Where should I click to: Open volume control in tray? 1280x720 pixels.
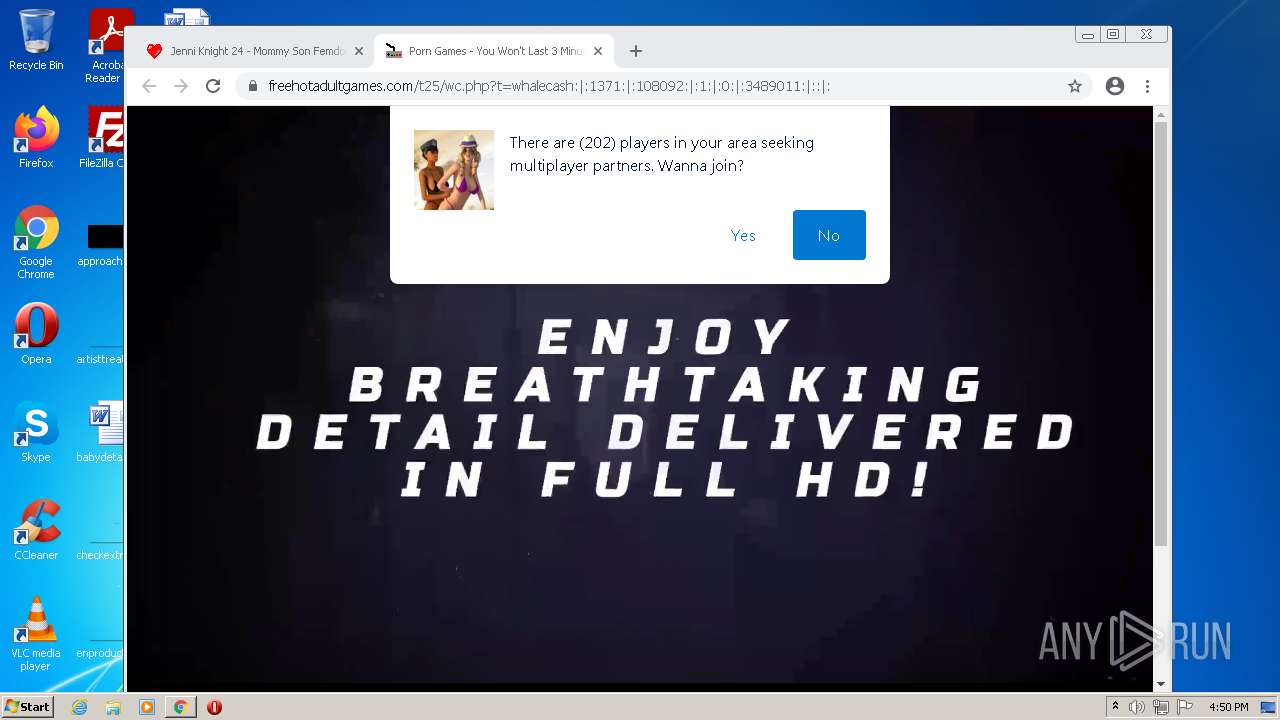(x=1136, y=707)
